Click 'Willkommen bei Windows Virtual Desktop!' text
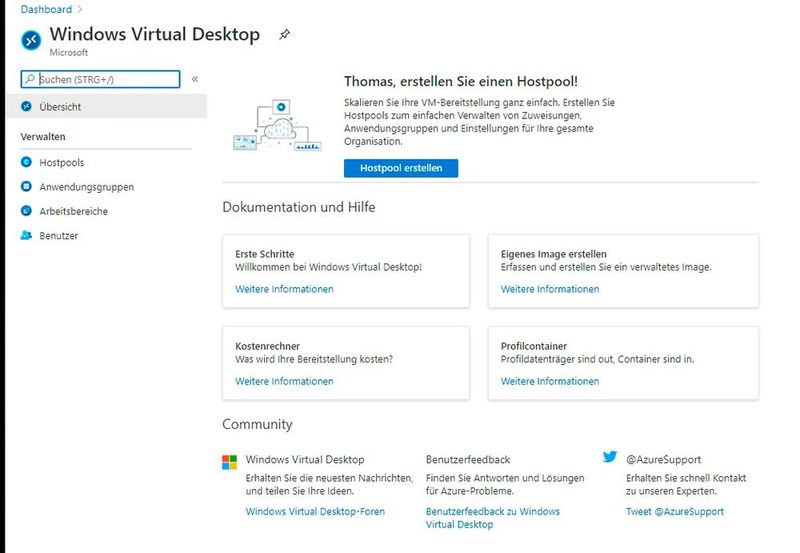800x553 pixels. click(328, 267)
